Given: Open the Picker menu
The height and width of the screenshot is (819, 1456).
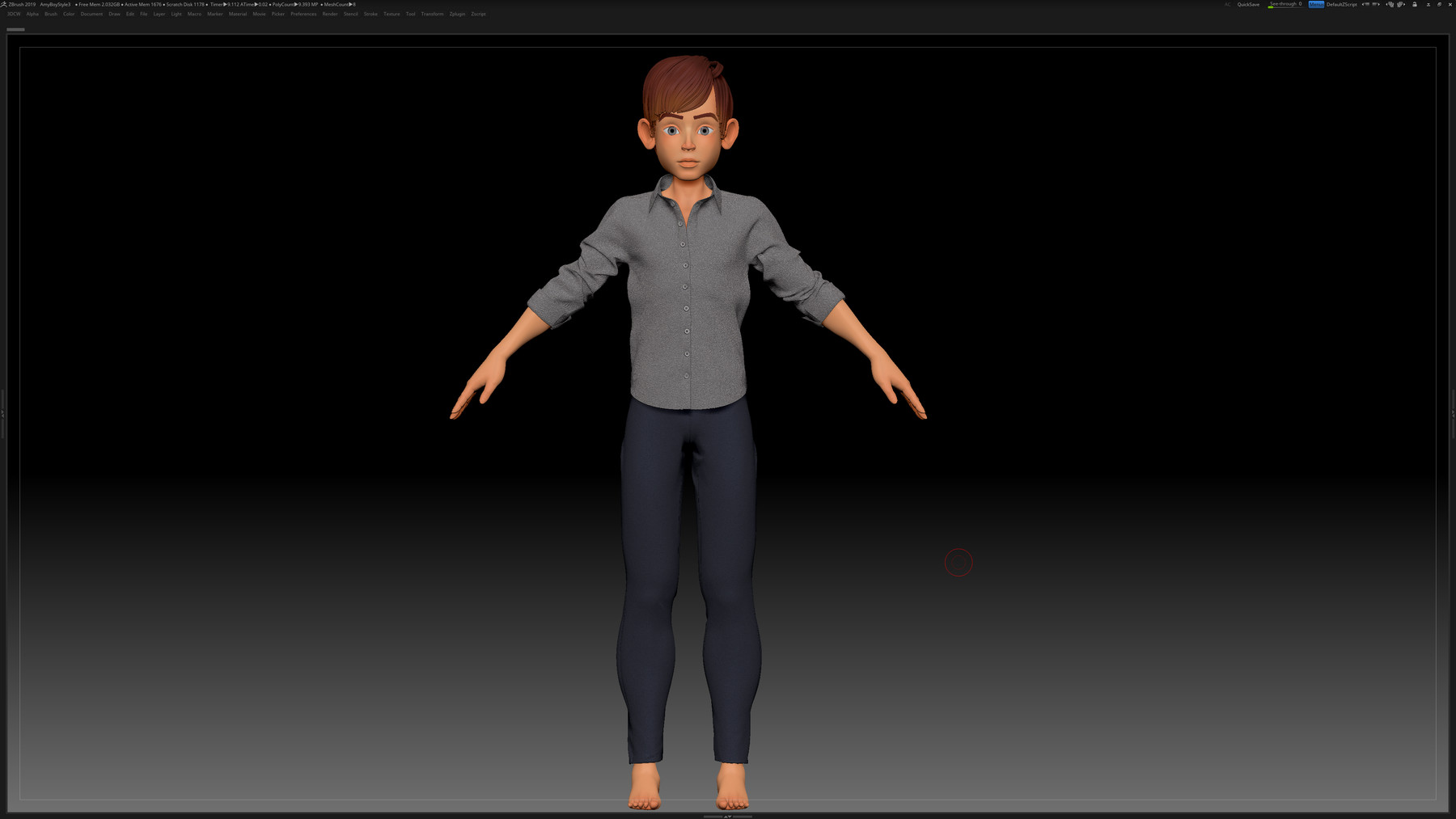Looking at the screenshot, I should click(x=278, y=14).
